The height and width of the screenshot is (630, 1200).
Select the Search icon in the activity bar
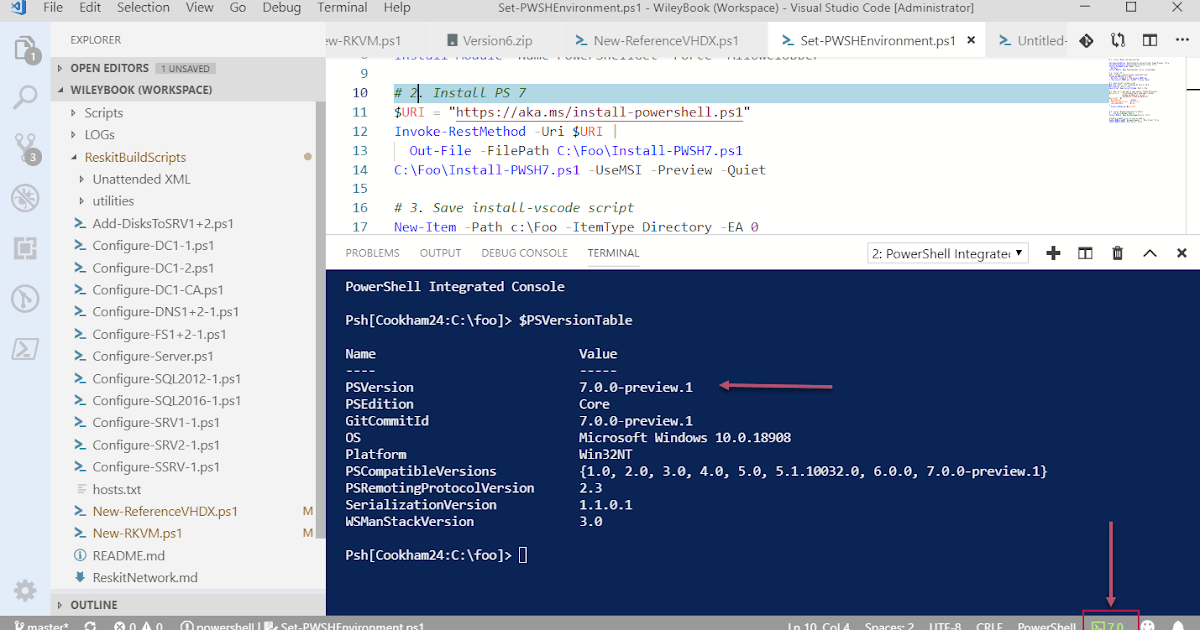(x=26, y=96)
